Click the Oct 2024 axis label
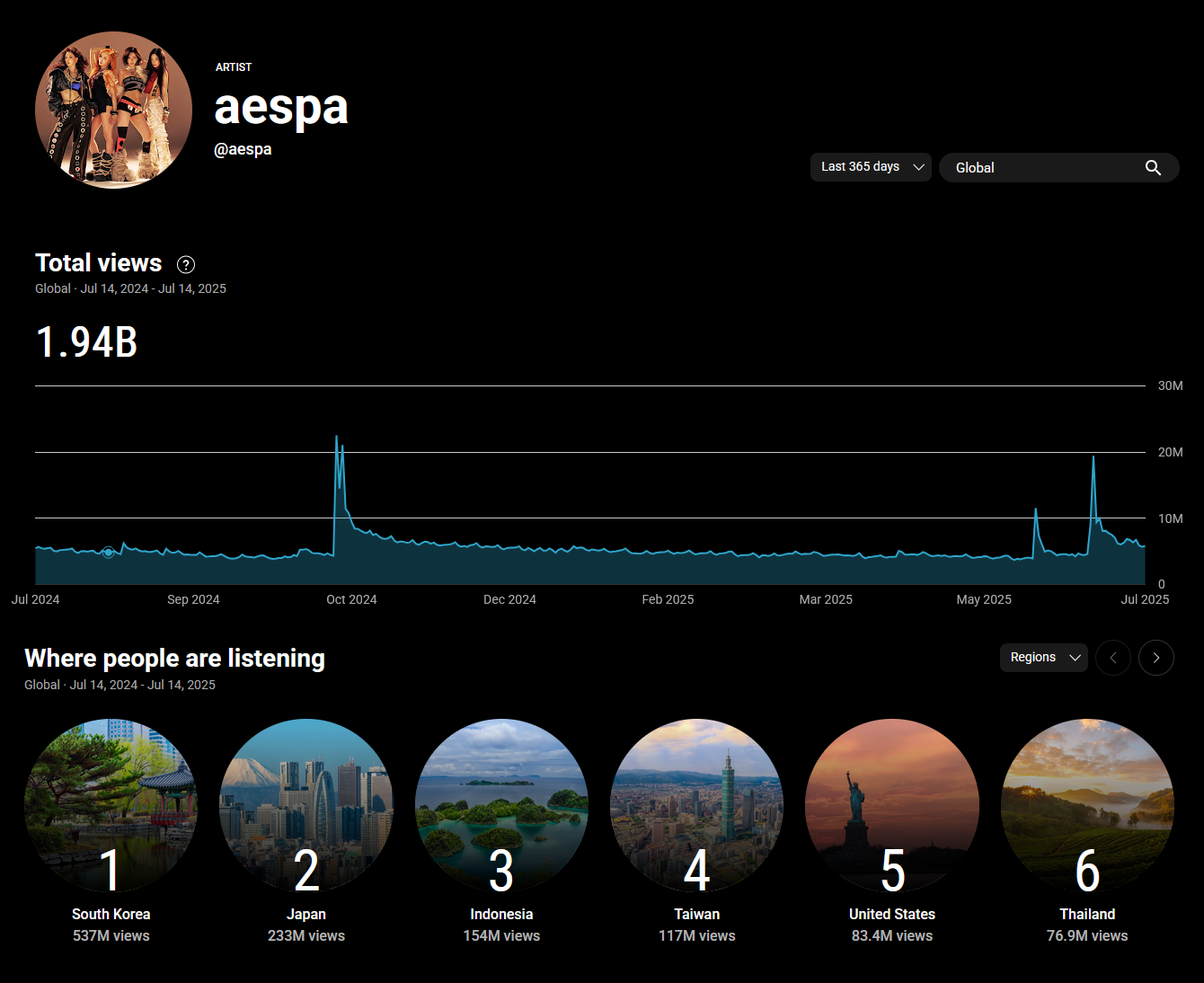 click(351, 599)
